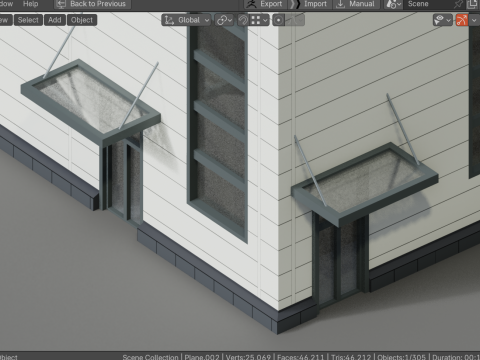The width and height of the screenshot is (480, 360).
Task: Open the viewport visibility and selectability dropdown
Action: pos(442,20)
